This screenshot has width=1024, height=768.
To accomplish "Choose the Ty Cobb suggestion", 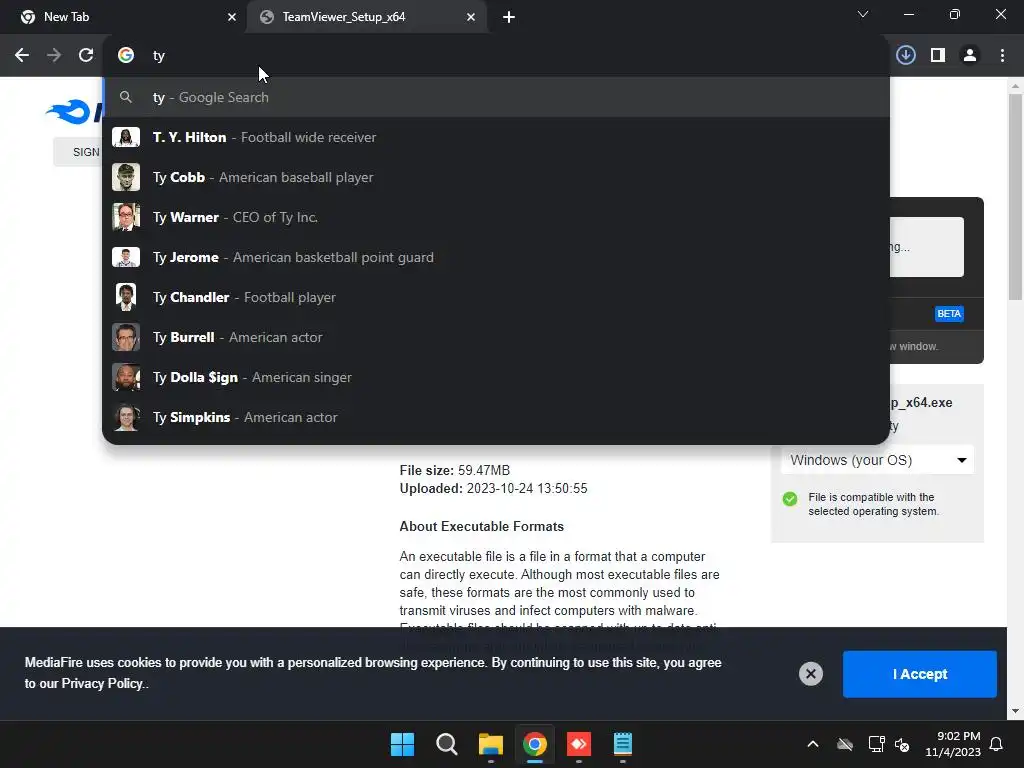I will (496, 177).
